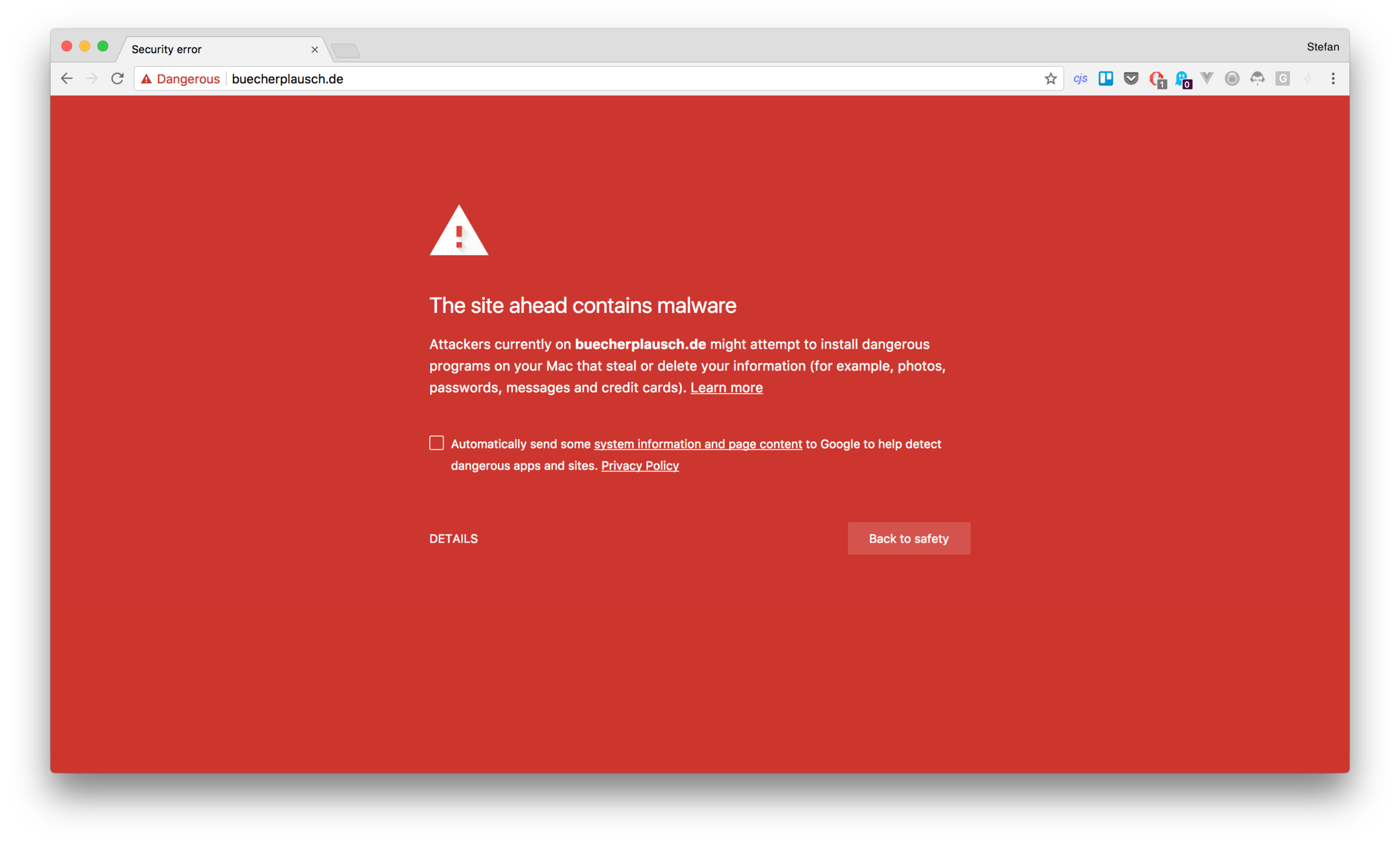Click the grey padlock extension icon
The width and height of the screenshot is (1400, 845).
[1232, 79]
